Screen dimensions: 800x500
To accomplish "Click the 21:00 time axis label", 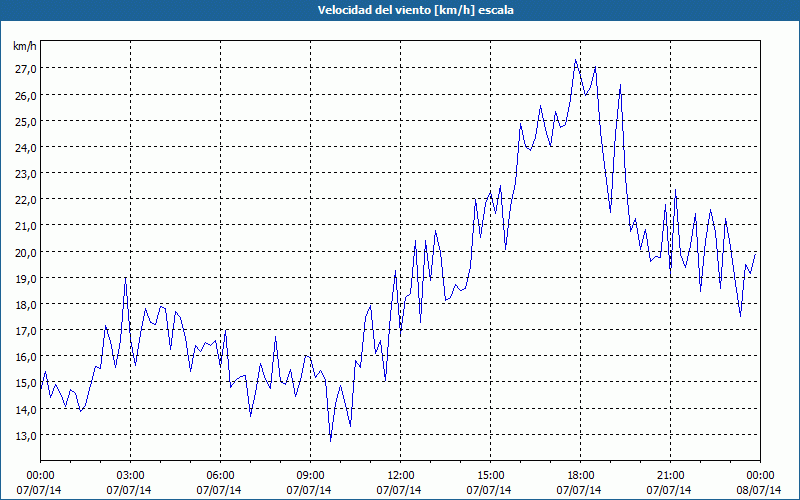I will [670, 476].
